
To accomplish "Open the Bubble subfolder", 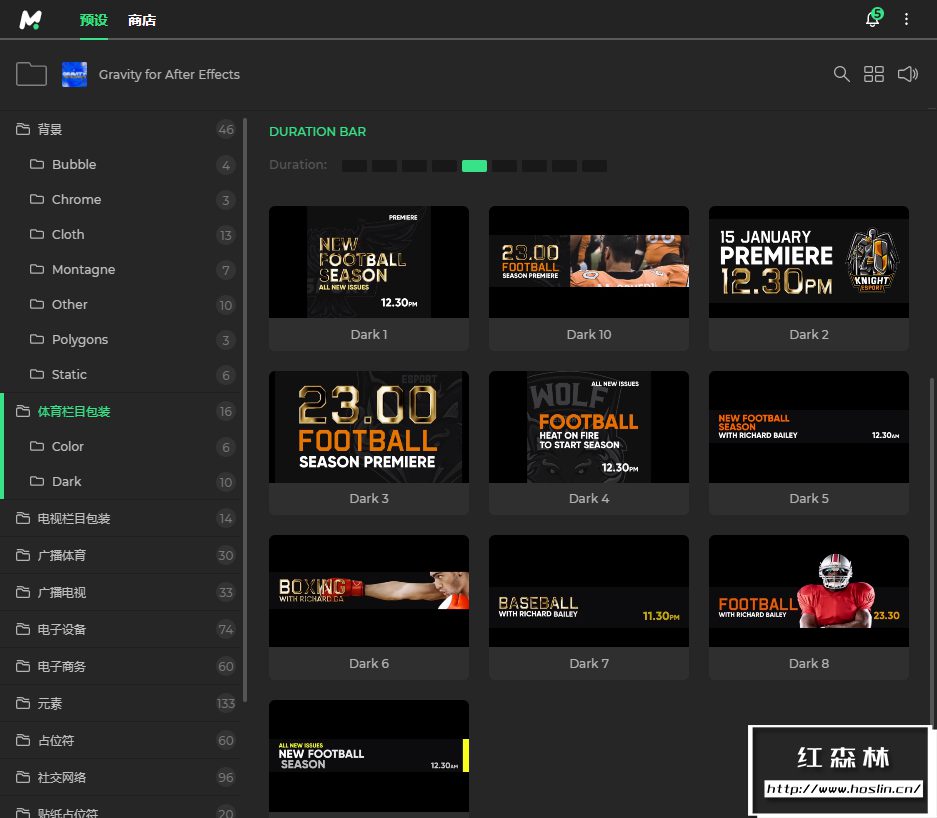I will click(x=121, y=164).
